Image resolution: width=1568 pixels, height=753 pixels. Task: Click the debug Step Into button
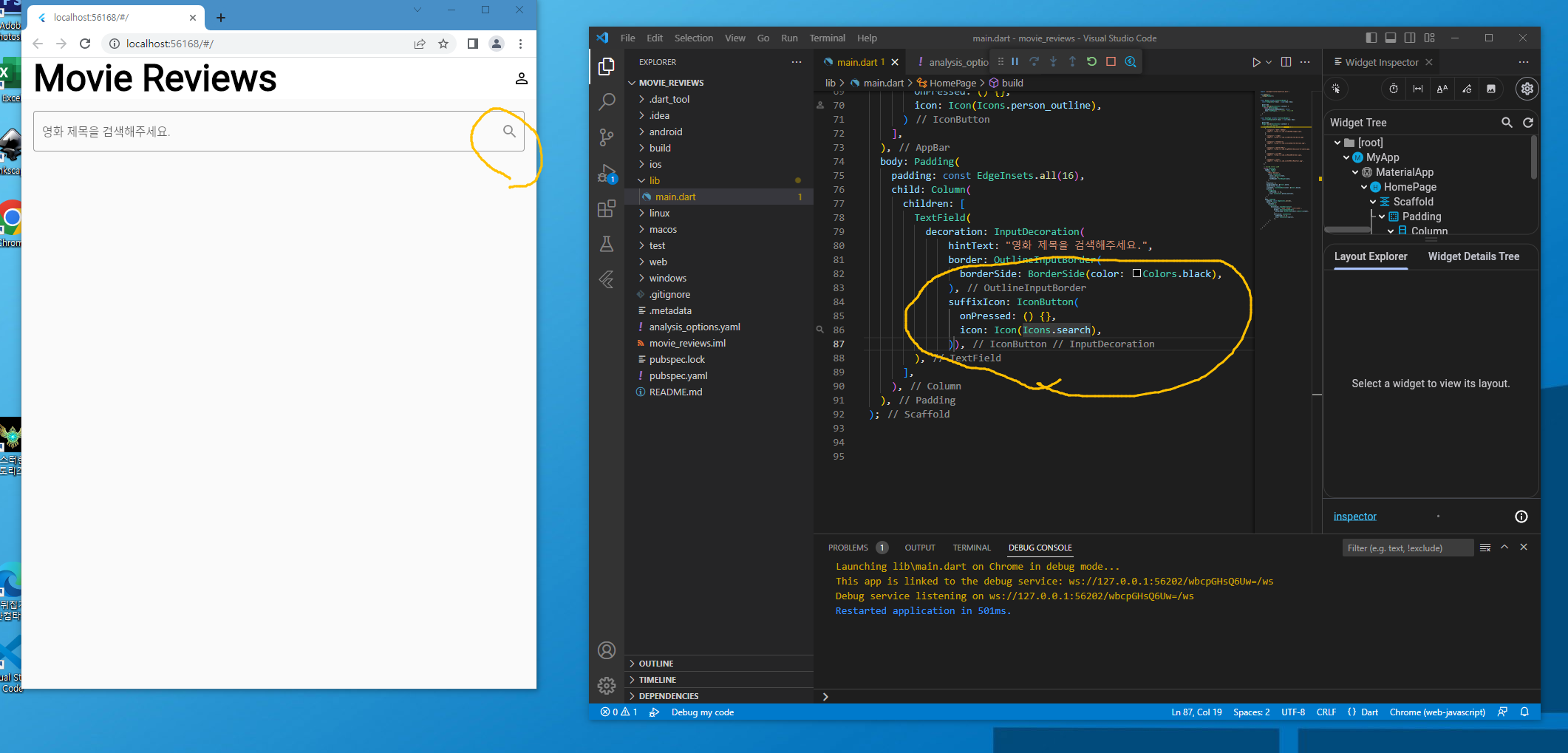point(1054,62)
